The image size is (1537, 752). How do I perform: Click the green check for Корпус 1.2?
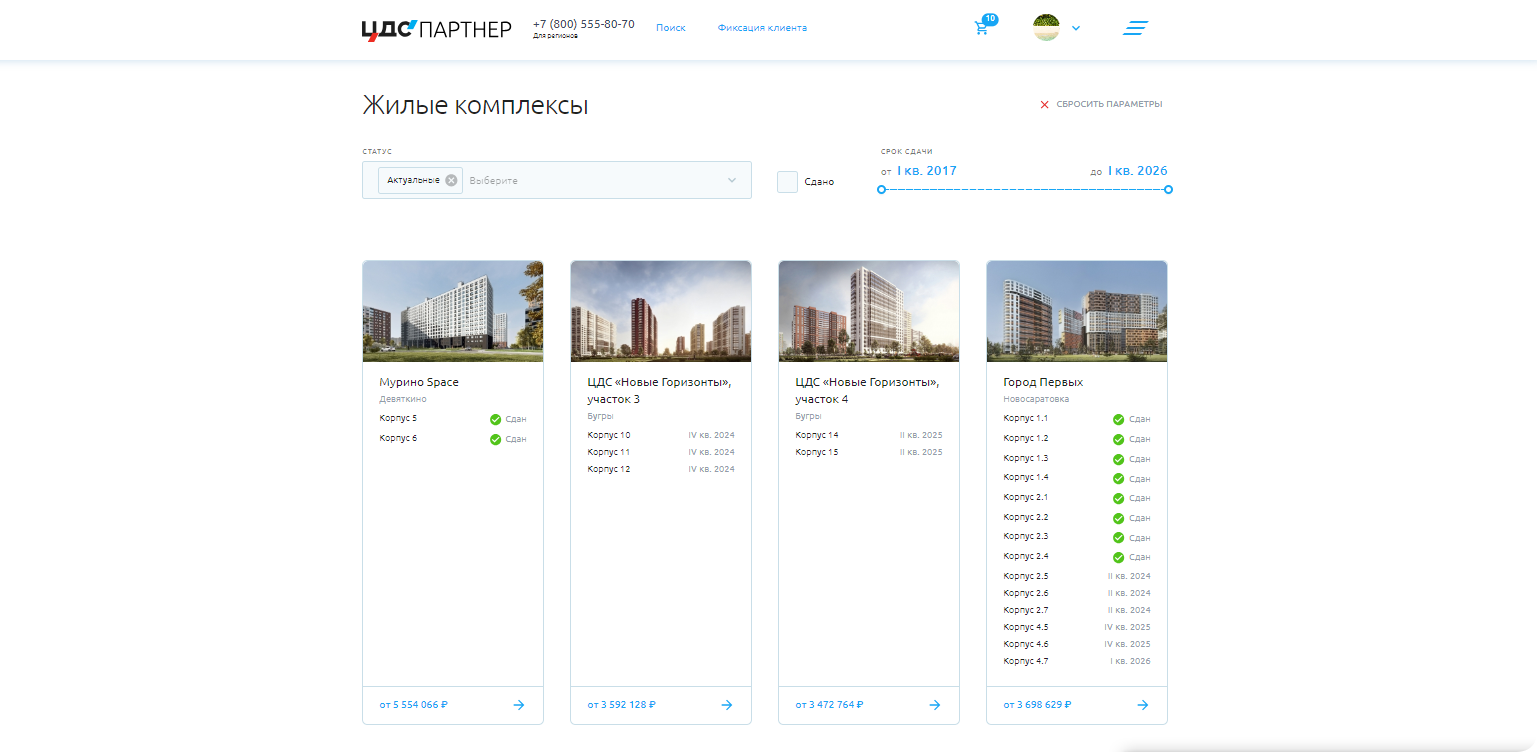(x=1119, y=439)
